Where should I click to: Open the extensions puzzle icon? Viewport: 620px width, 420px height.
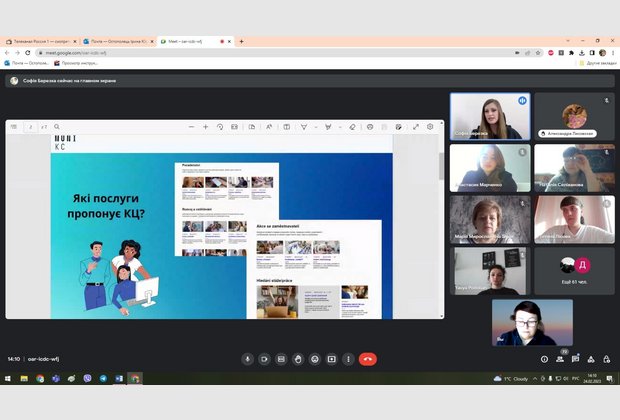pos(571,53)
